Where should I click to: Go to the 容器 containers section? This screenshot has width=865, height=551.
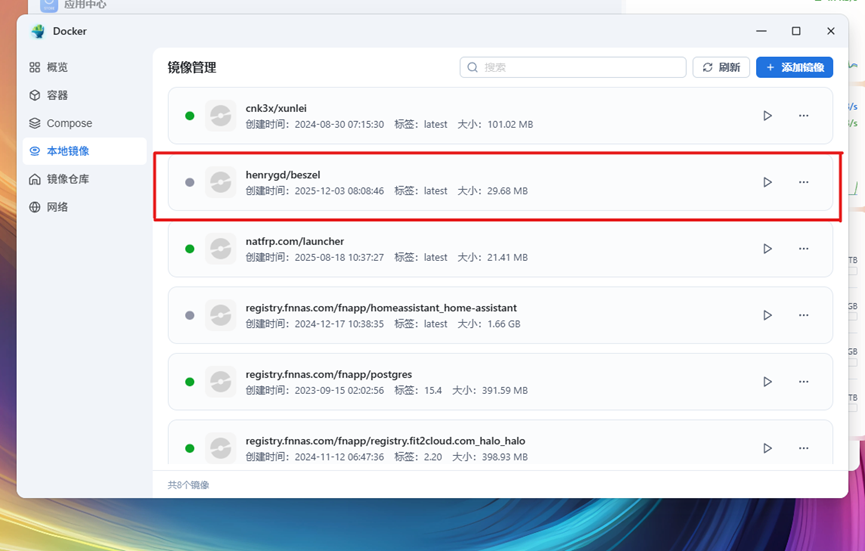coord(84,95)
